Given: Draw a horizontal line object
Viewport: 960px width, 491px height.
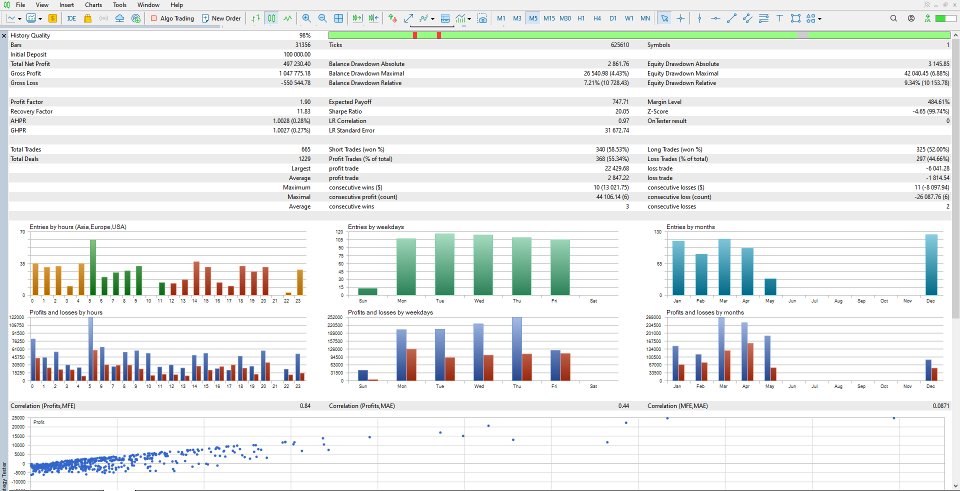Looking at the screenshot, I should [715, 18].
